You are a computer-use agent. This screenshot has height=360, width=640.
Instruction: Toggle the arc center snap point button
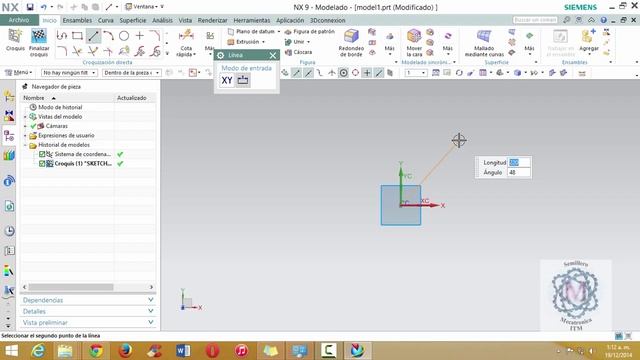click(344, 73)
